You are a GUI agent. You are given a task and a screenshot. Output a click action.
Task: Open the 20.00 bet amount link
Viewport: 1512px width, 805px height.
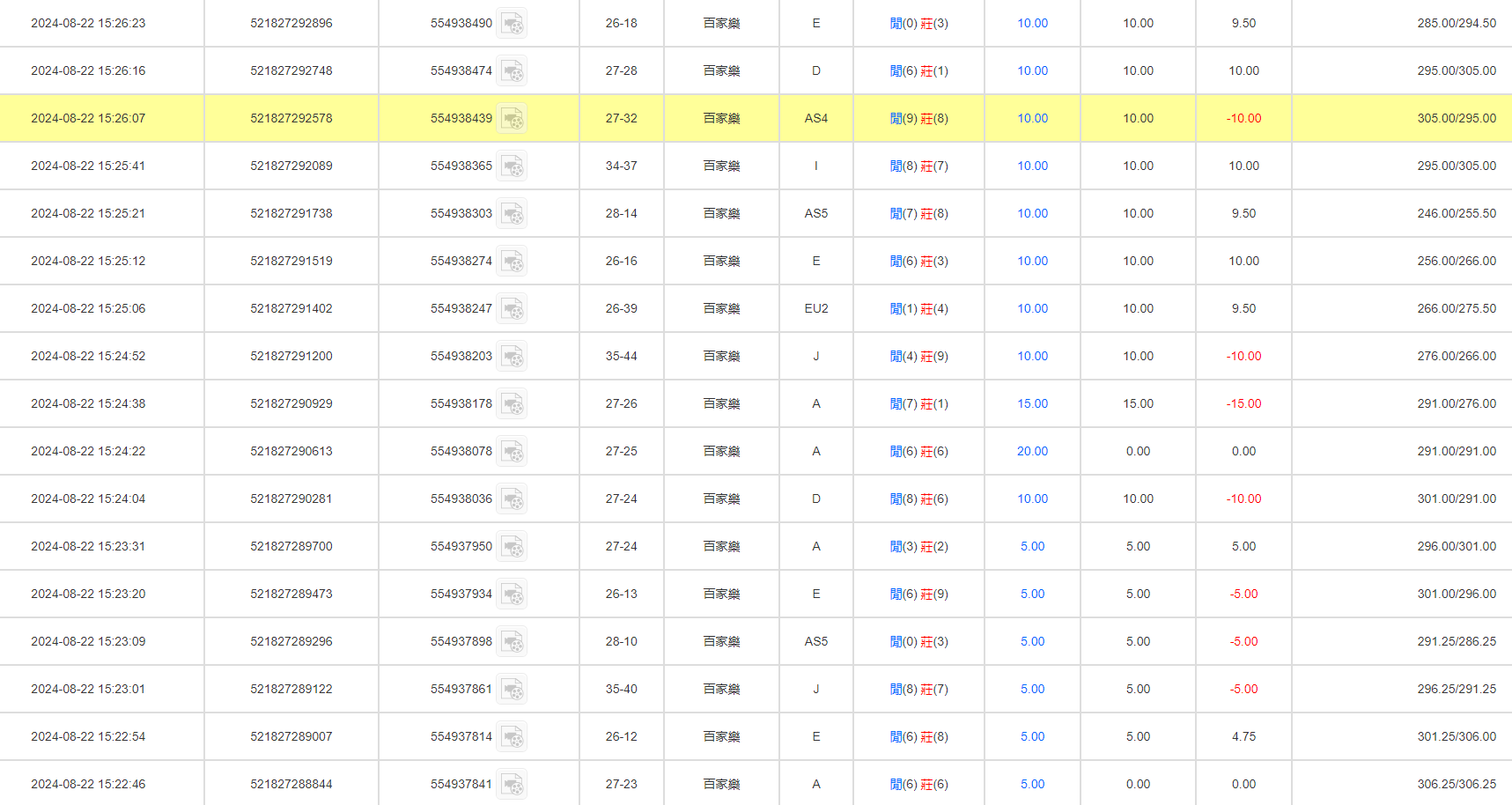click(x=1032, y=451)
